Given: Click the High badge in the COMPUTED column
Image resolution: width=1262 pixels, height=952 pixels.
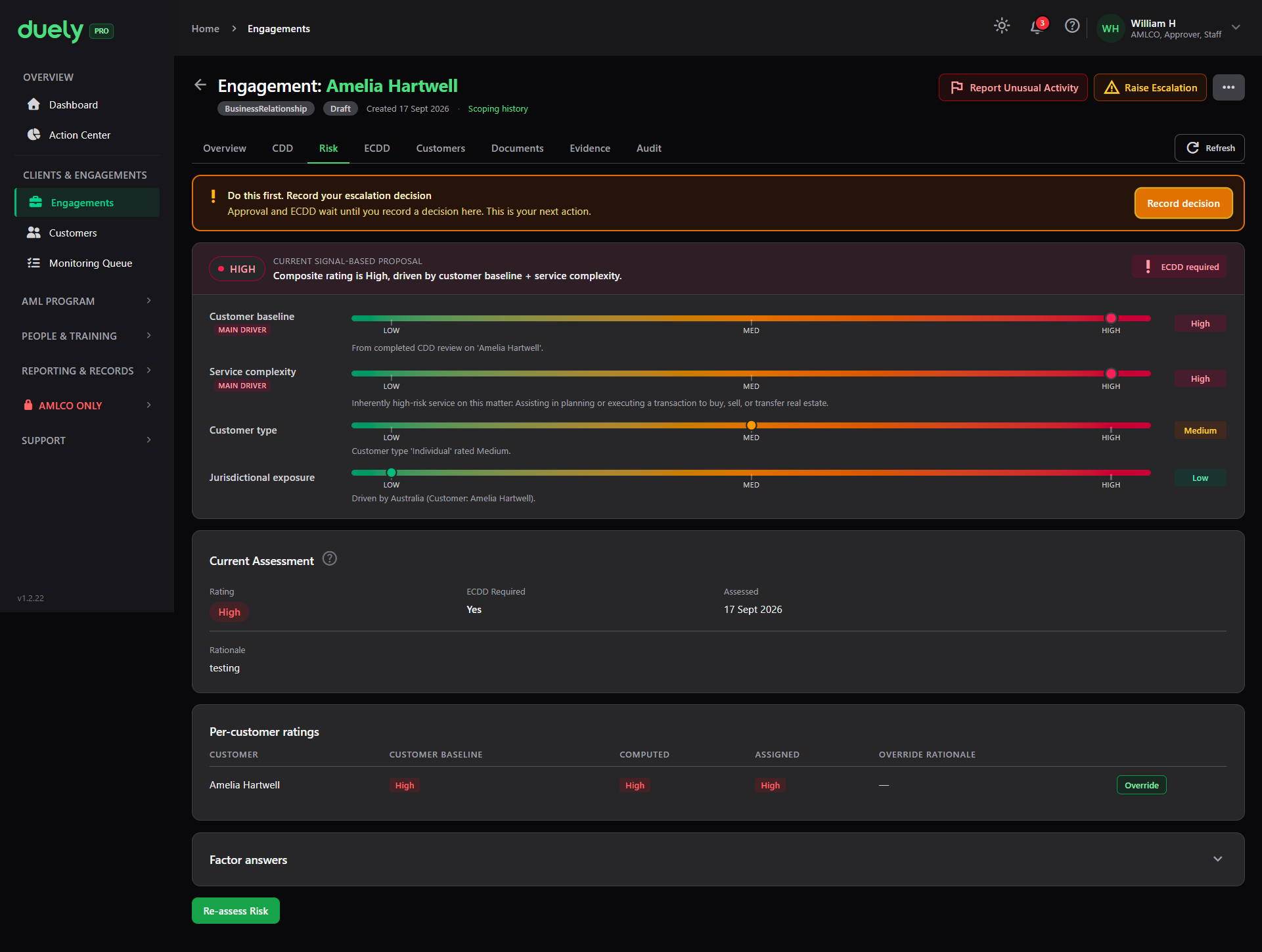Looking at the screenshot, I should (x=635, y=785).
